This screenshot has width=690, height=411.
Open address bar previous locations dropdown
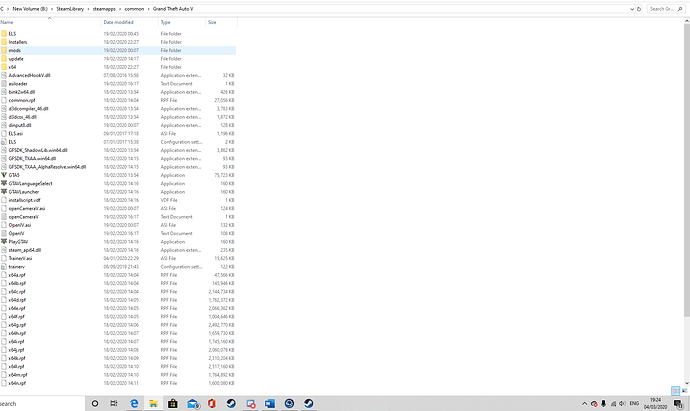tap(632, 9)
